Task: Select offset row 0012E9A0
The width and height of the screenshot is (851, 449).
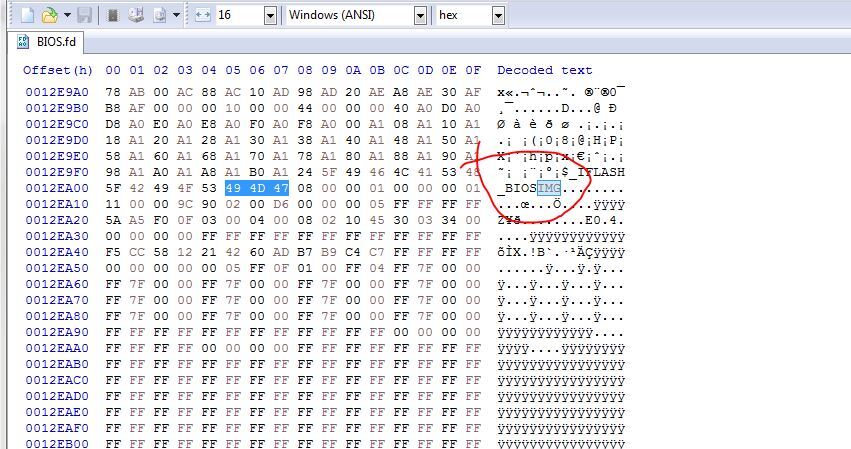Action: pyautogui.click(x=57, y=92)
